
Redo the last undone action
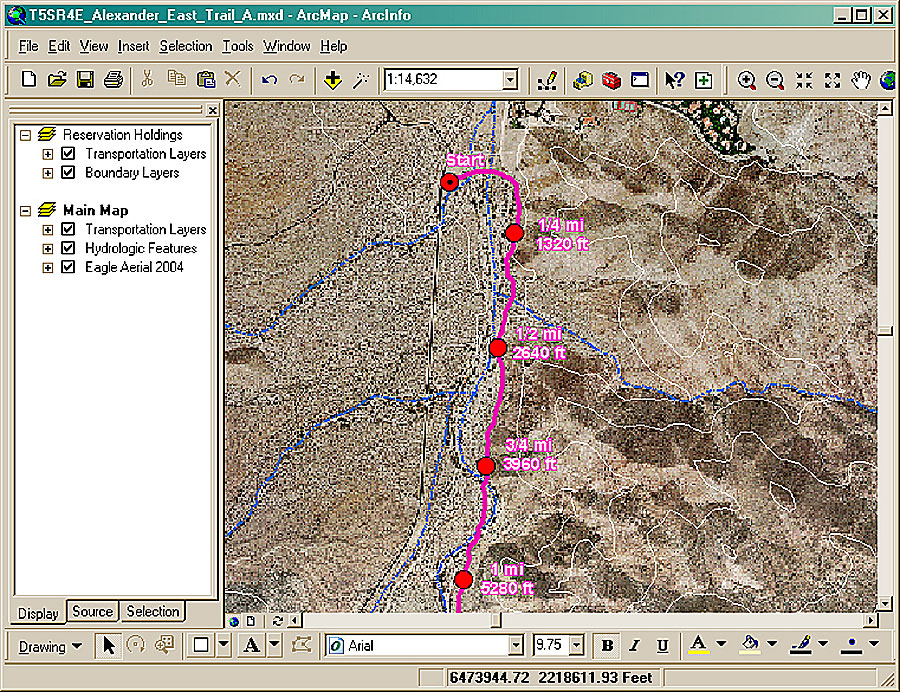(x=297, y=80)
